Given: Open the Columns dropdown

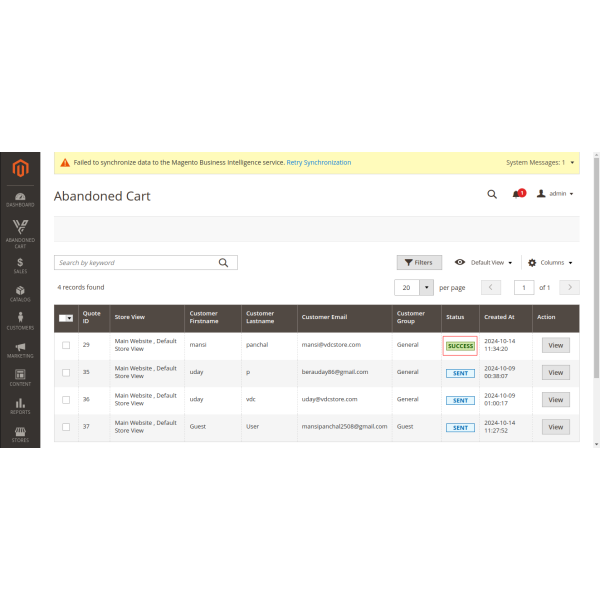Looking at the screenshot, I should (x=550, y=262).
